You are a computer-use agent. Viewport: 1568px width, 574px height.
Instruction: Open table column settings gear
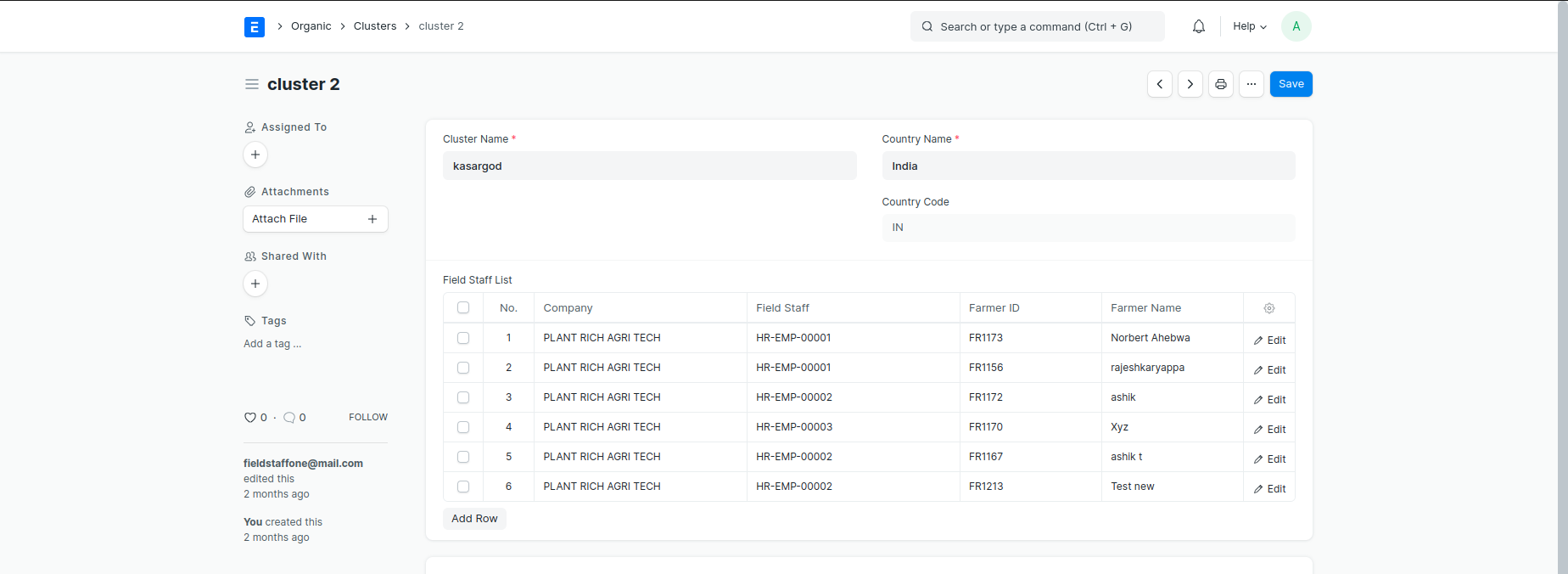tap(1268, 308)
